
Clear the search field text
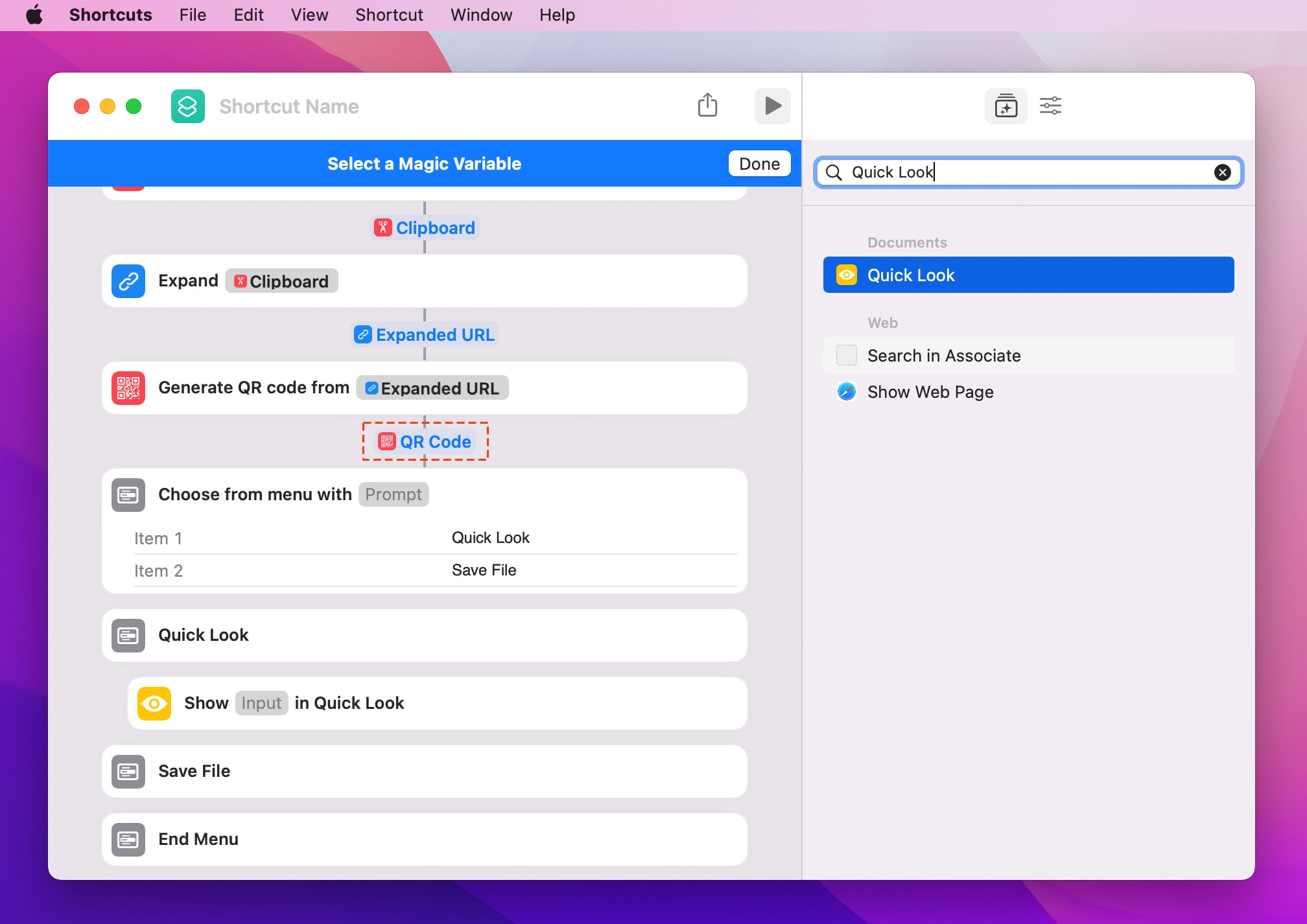pos(1222,172)
